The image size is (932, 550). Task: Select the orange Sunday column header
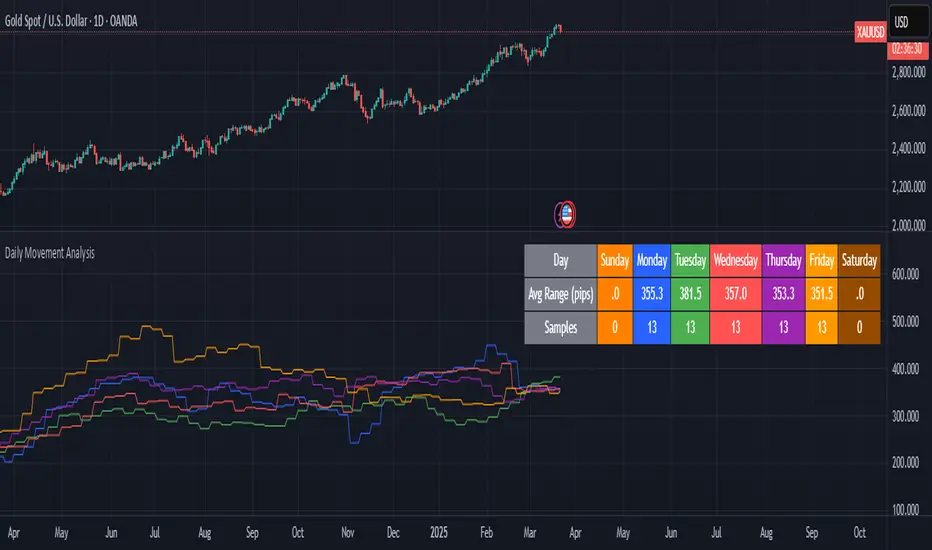click(x=615, y=260)
